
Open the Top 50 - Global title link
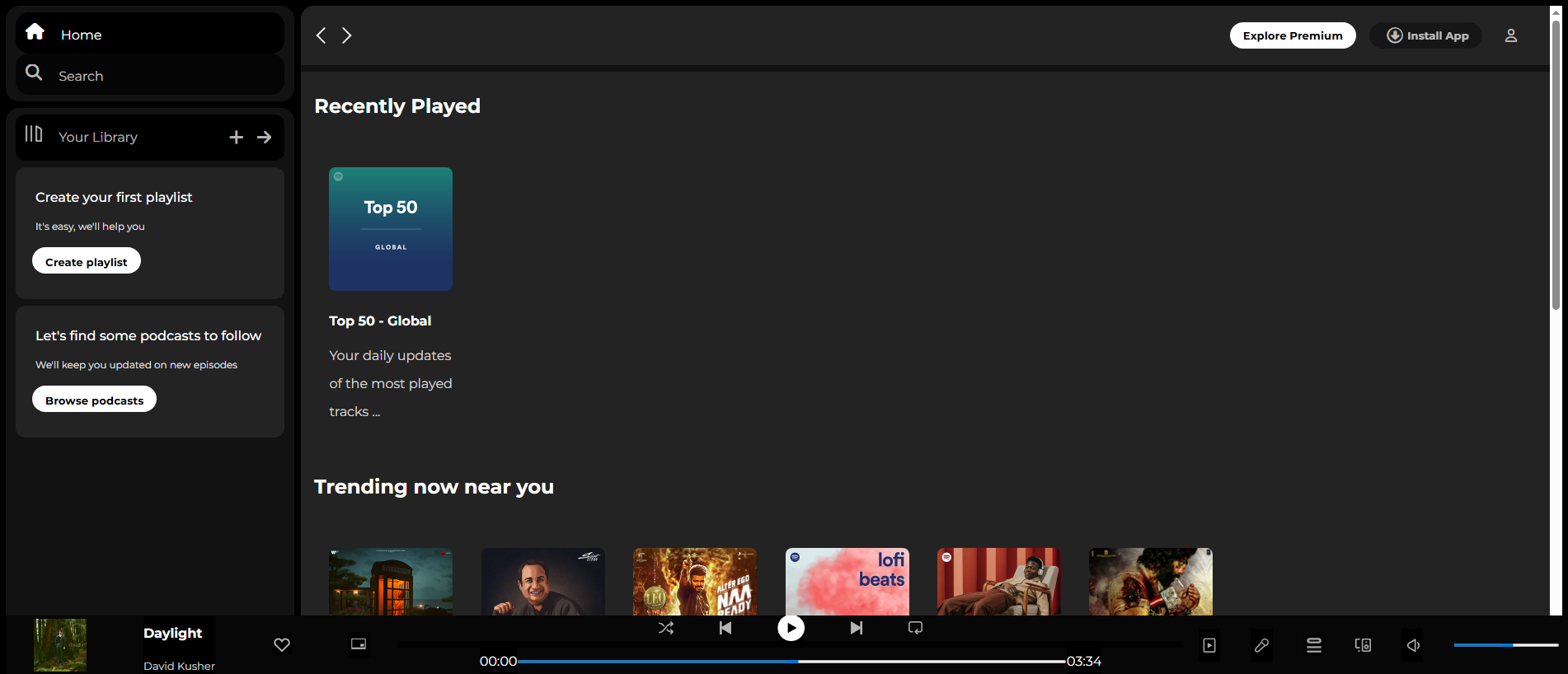tap(380, 321)
